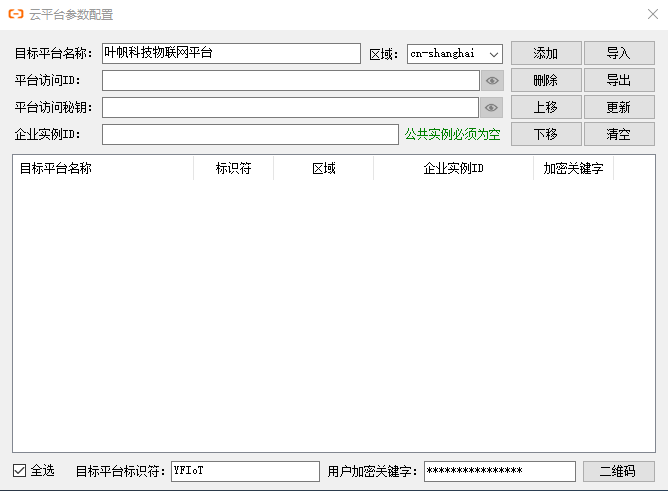Sort by 区域 column header
The width and height of the screenshot is (668, 491).
click(x=324, y=168)
